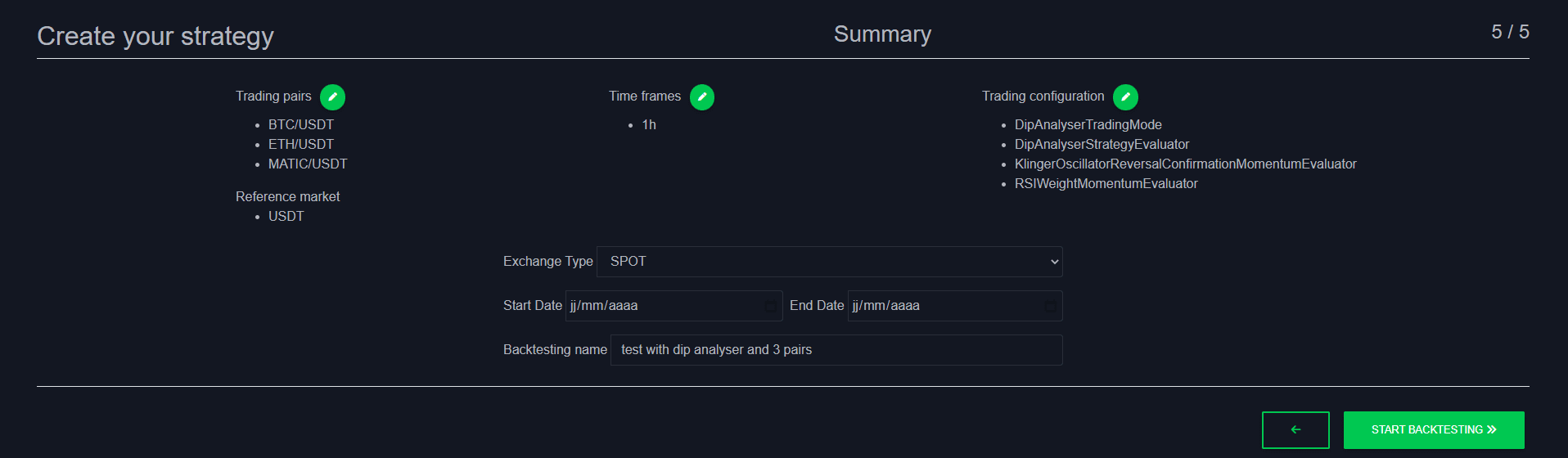The width and height of the screenshot is (1568, 458).
Task: Select the MATIC/USDT list entry
Action: coord(308,164)
